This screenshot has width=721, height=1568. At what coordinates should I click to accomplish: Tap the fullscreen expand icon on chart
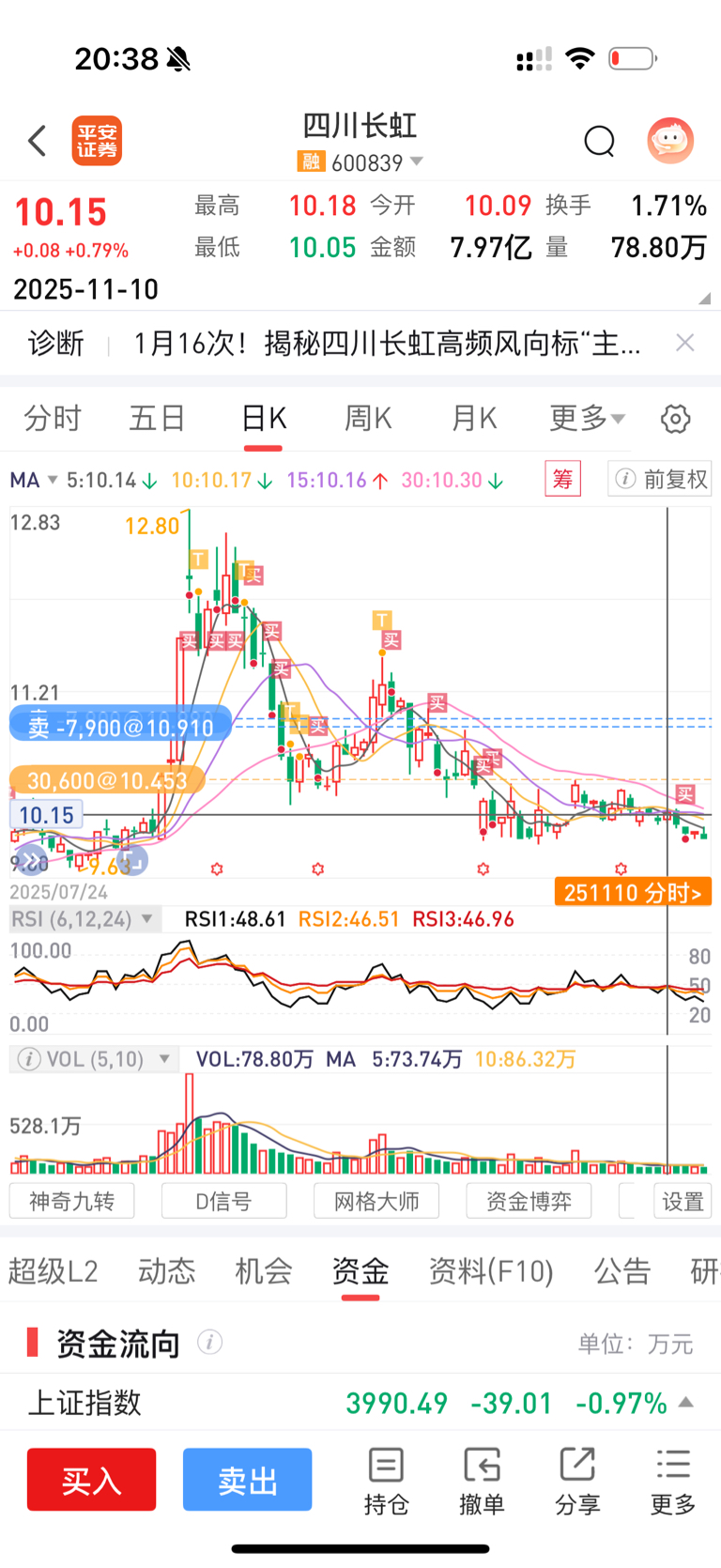point(132,859)
